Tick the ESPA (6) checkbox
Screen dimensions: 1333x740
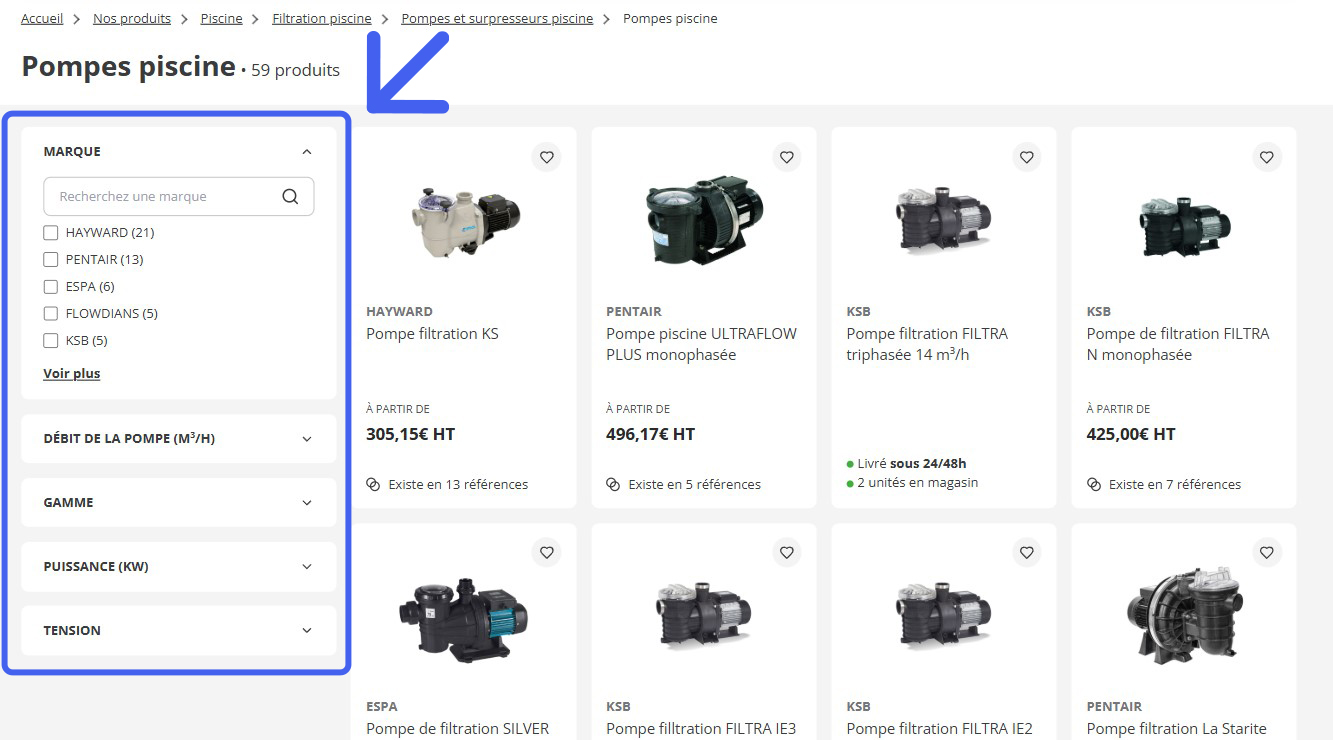[x=51, y=287]
